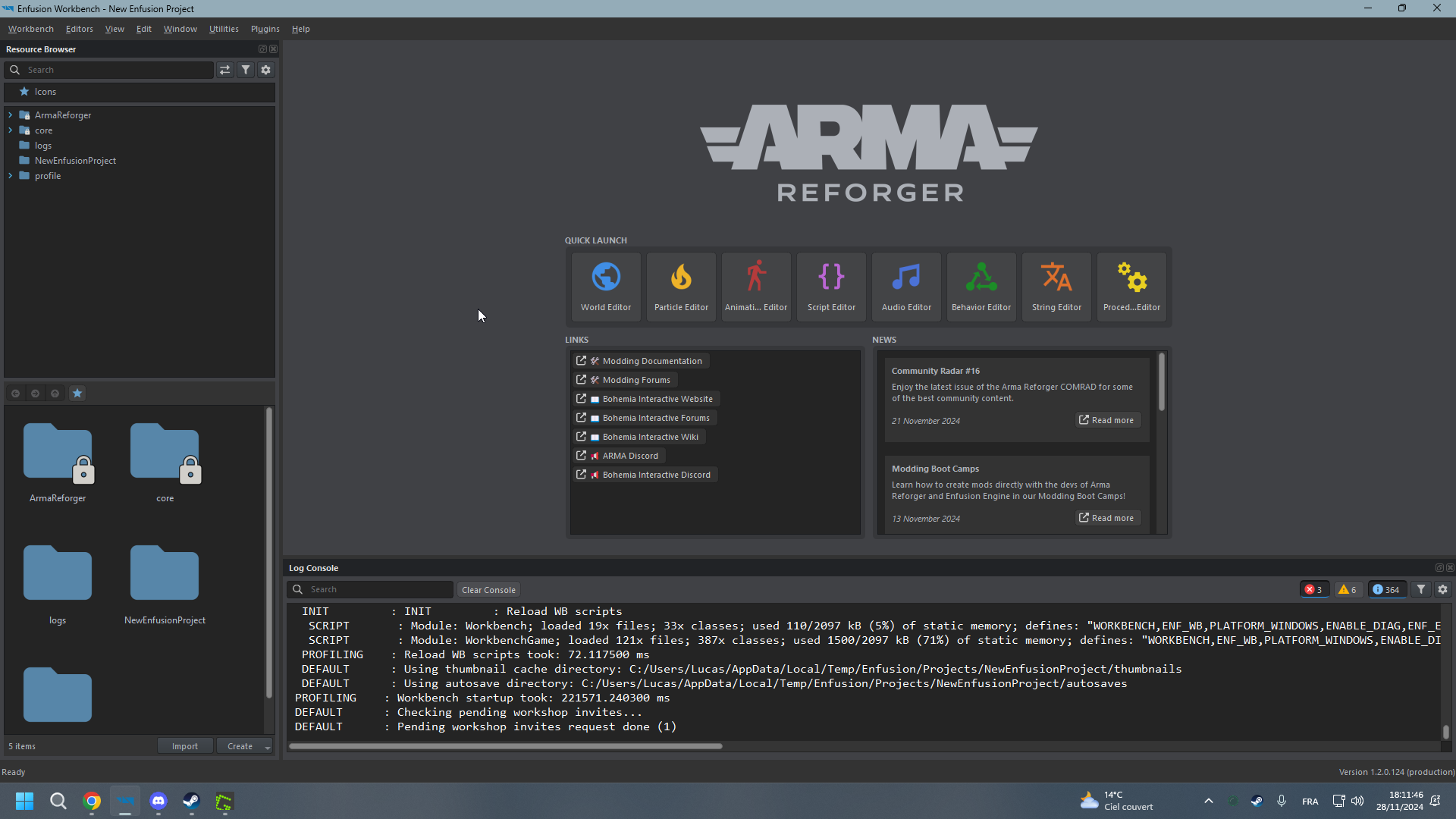This screenshot has height=819, width=1456.
Task: Click the Resource Browser sync arrows icon
Action: 225,70
